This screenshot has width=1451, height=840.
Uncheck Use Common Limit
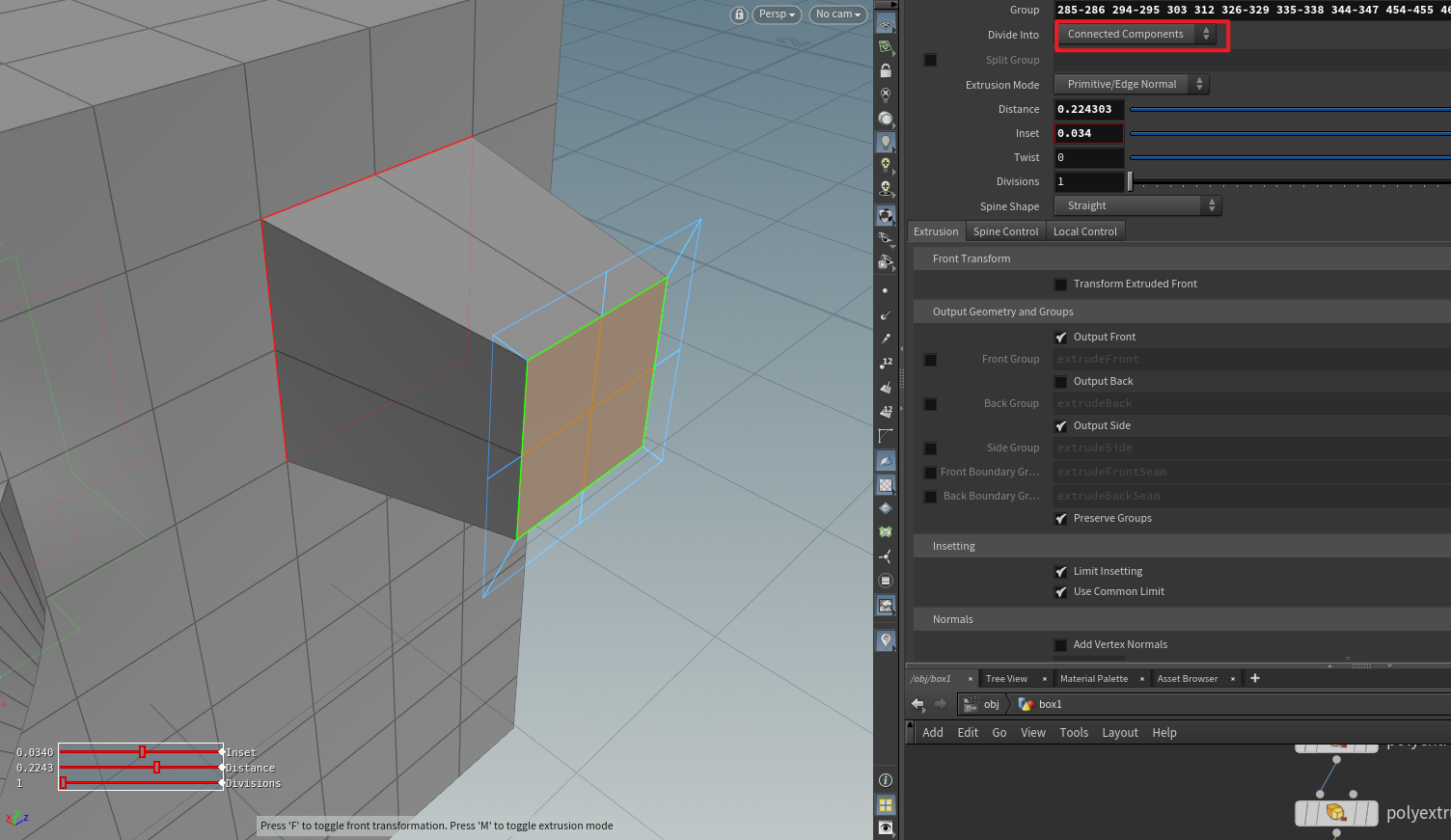[1061, 591]
